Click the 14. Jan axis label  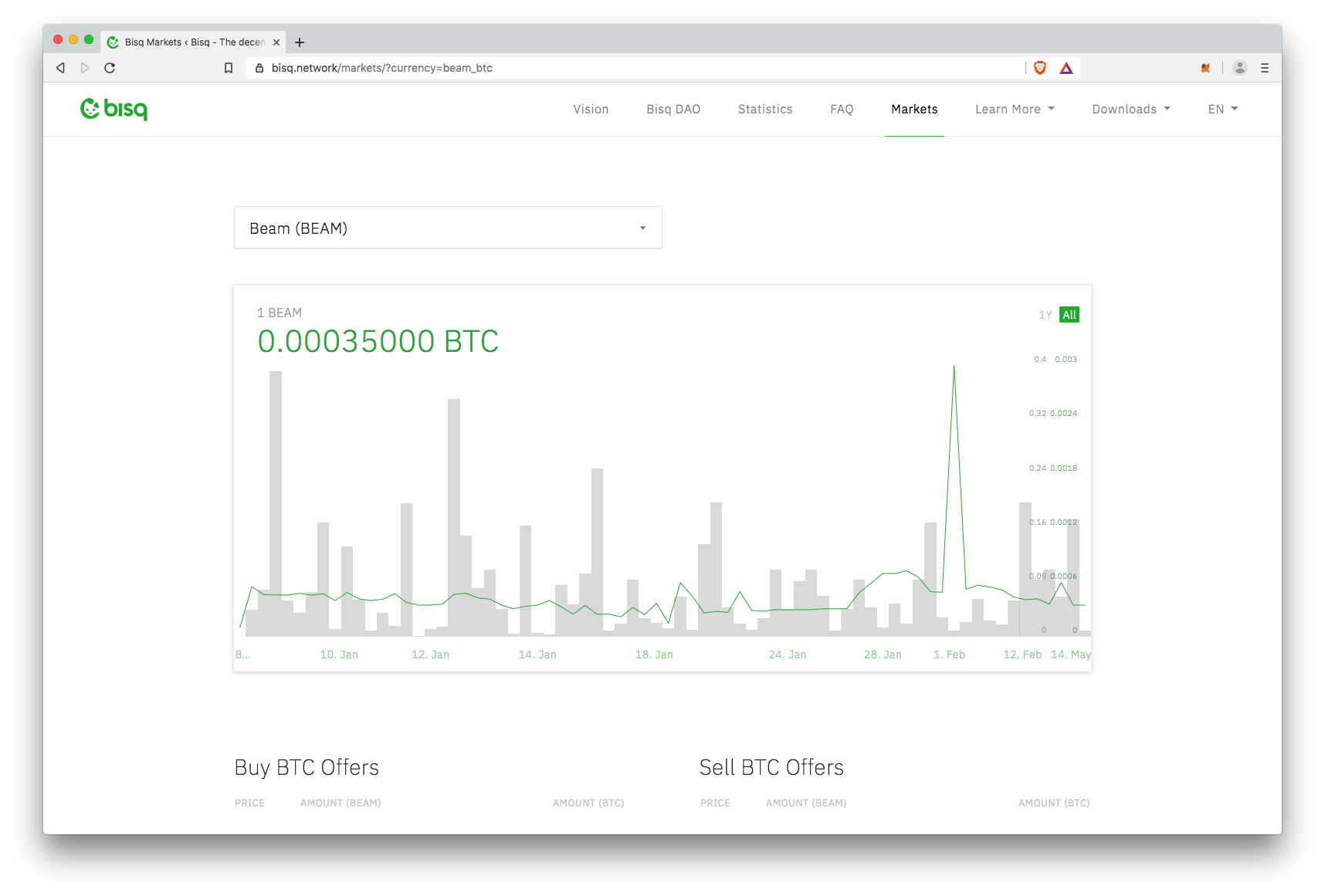(537, 654)
